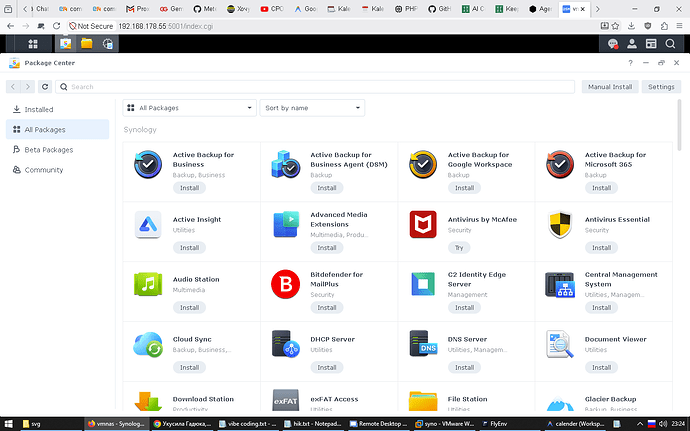This screenshot has width=690, height=431.
Task: Switch to hik.txt Notepad taskbar window
Action: coord(313,424)
